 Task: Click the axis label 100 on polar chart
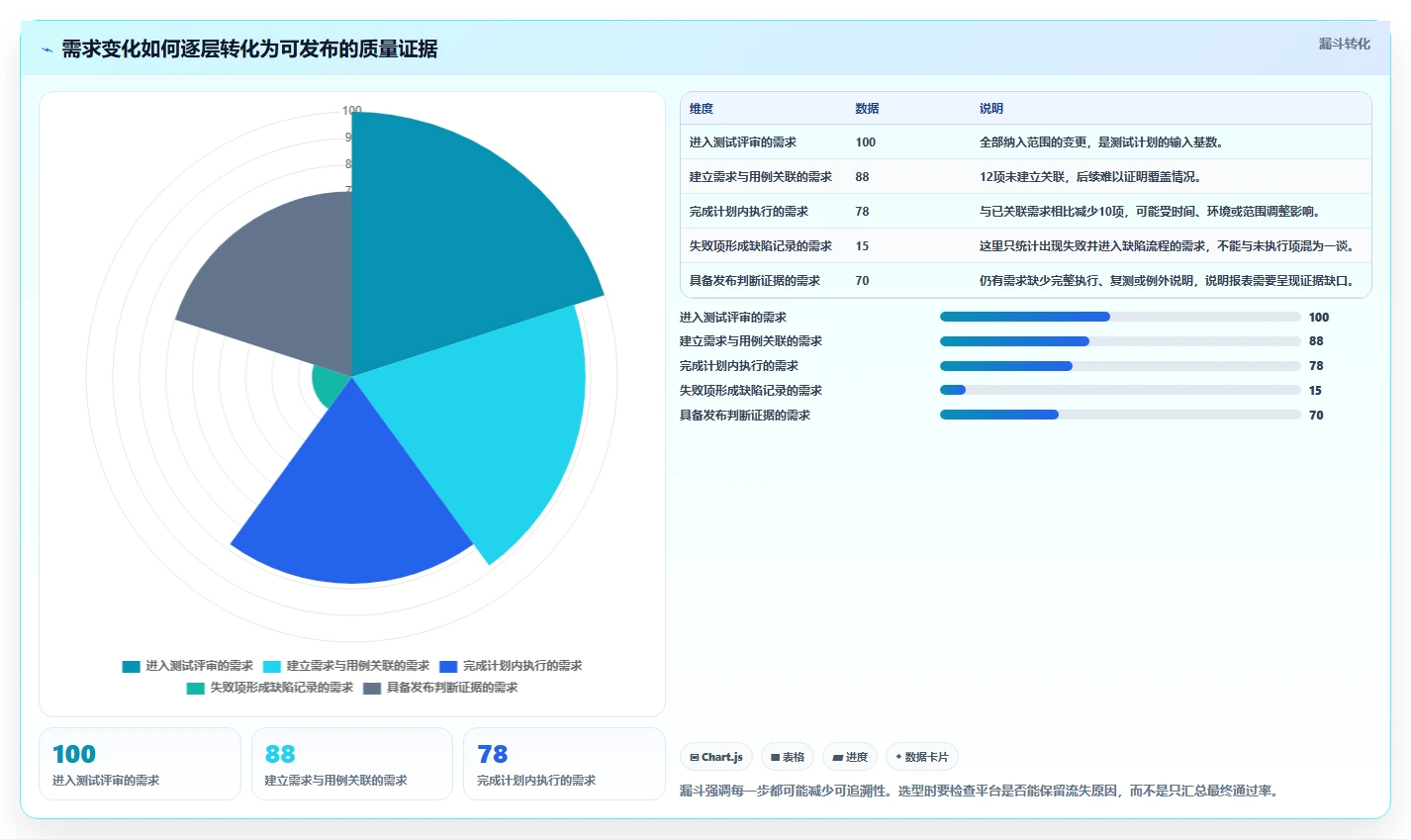(351, 111)
